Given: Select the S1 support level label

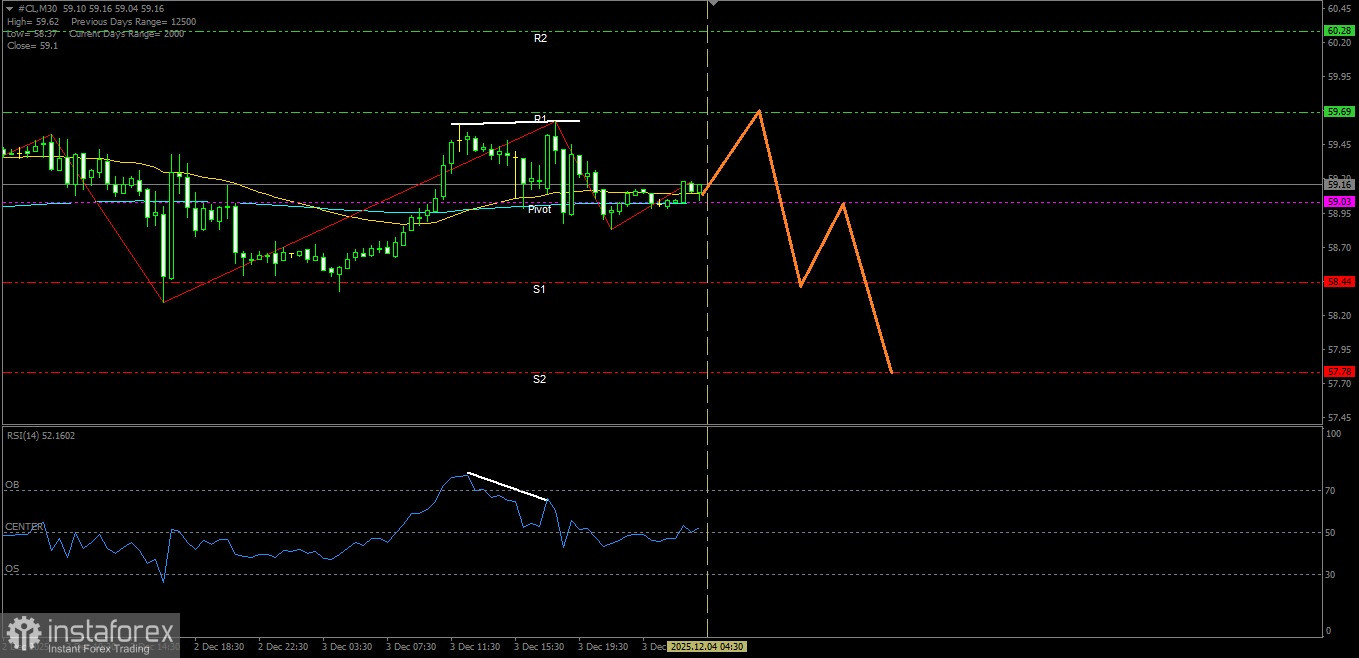Looking at the screenshot, I should click(539, 289).
